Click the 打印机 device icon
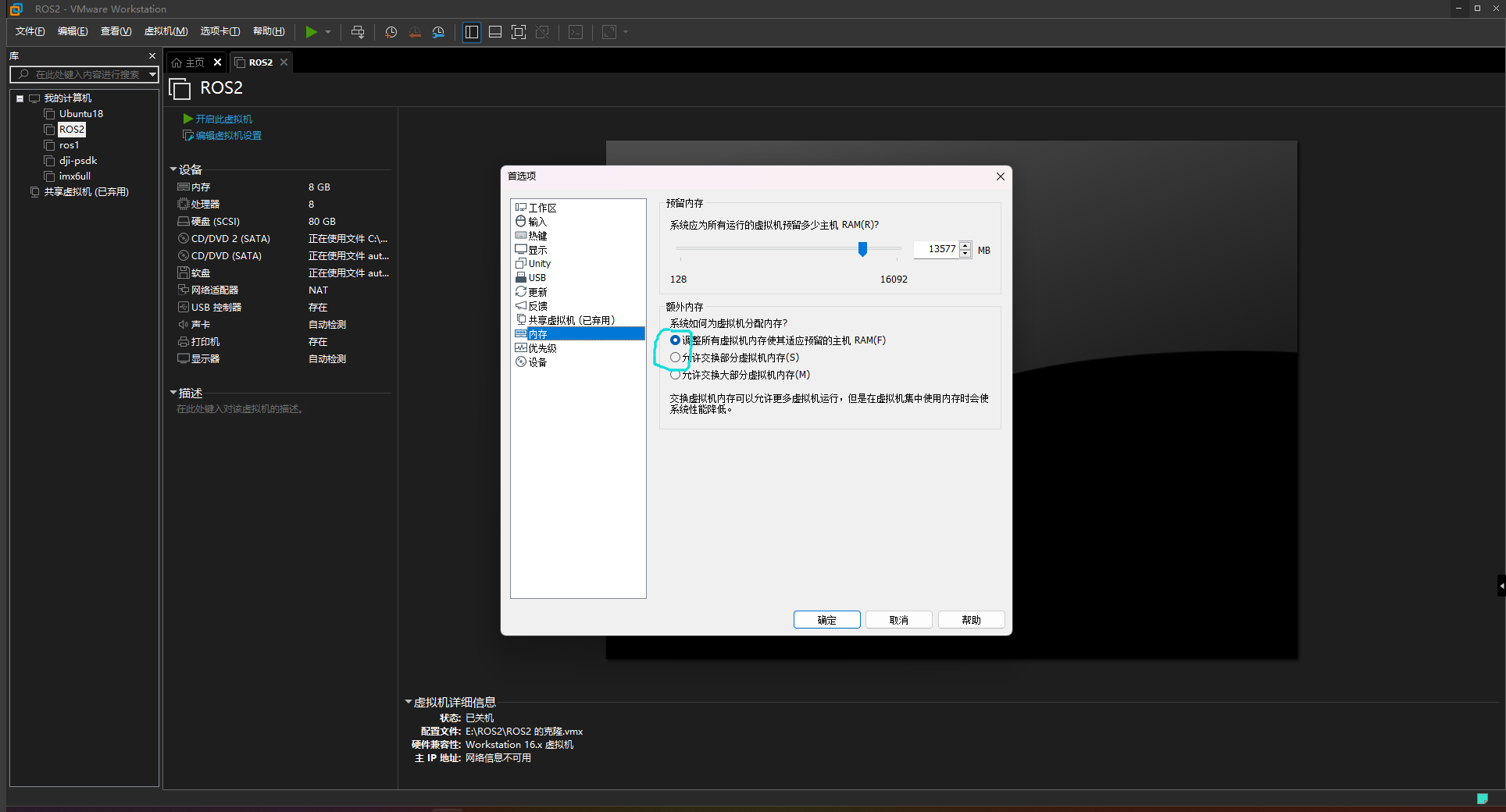The width and height of the screenshot is (1506, 812). 184,342
